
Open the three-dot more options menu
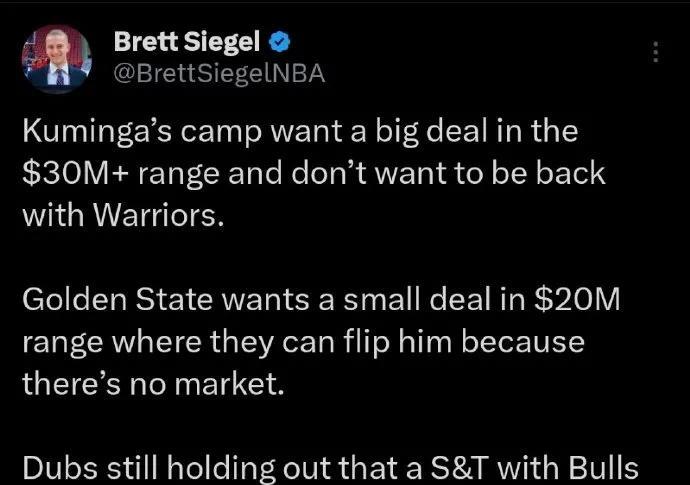[655, 53]
